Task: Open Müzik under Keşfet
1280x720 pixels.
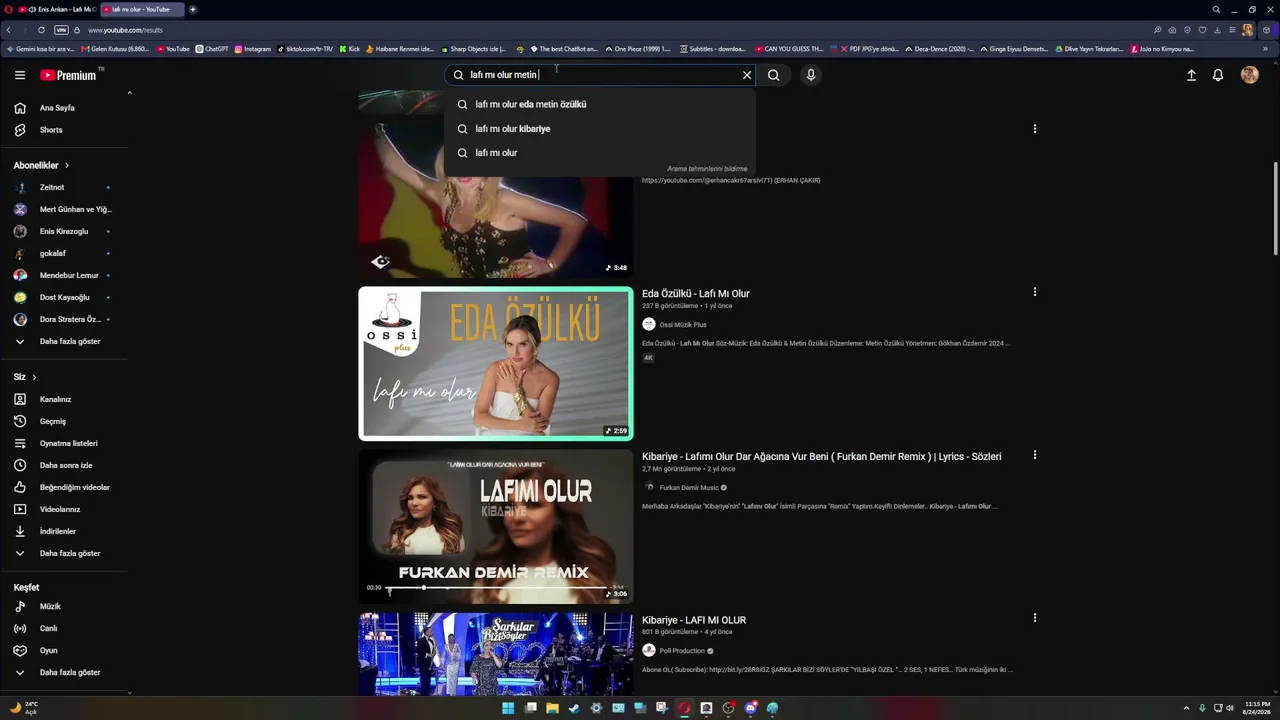Action: 64,607
